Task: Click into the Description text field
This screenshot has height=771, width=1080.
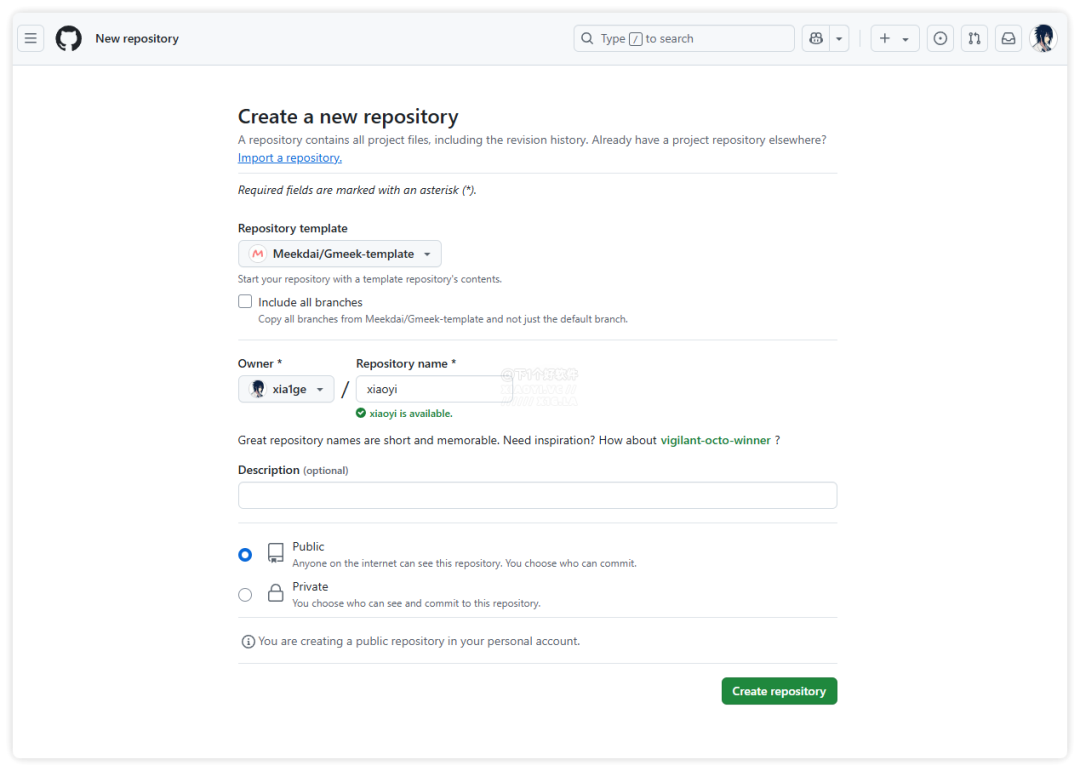Action: click(537, 495)
